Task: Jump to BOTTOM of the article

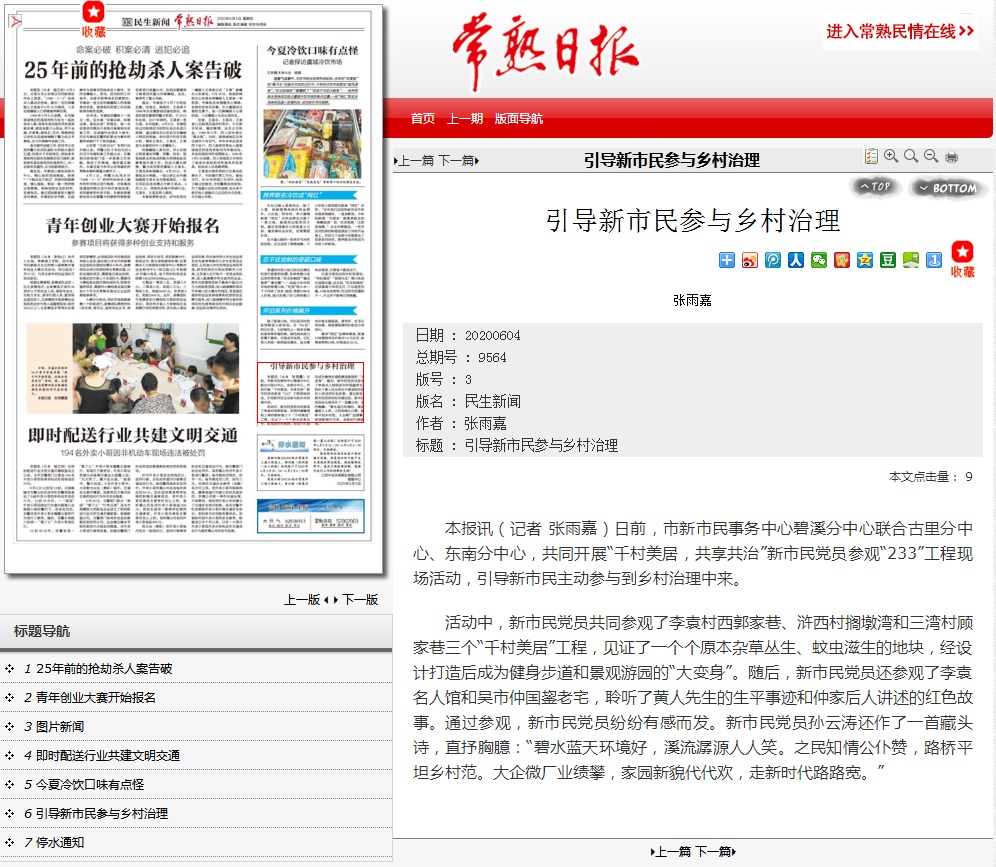Action: [947, 188]
